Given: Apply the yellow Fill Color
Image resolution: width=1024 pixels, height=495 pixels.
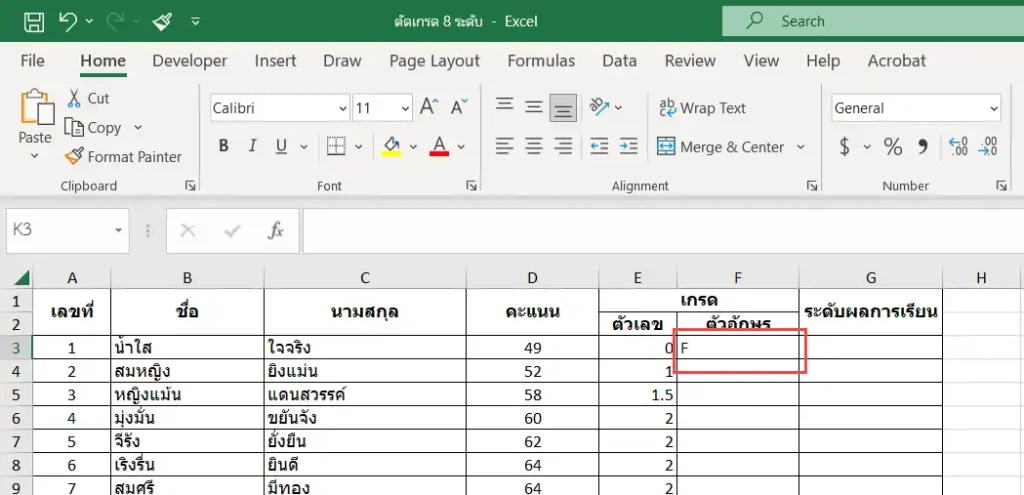Looking at the screenshot, I should point(392,146).
